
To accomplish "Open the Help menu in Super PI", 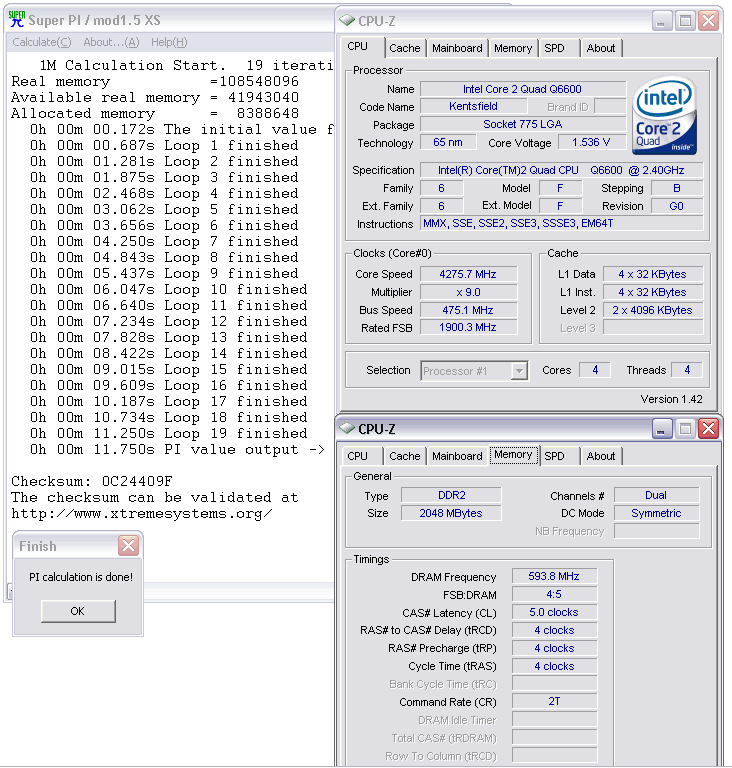I will pyautogui.click(x=169, y=42).
